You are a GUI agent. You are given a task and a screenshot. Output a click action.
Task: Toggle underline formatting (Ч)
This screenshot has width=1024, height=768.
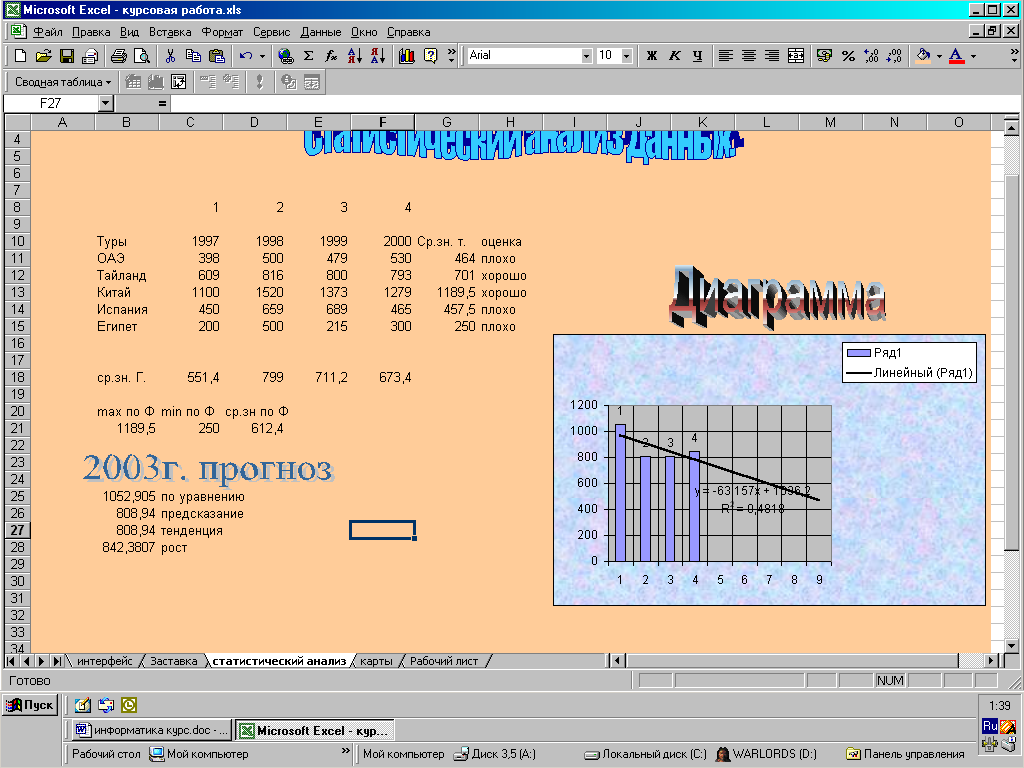697,56
